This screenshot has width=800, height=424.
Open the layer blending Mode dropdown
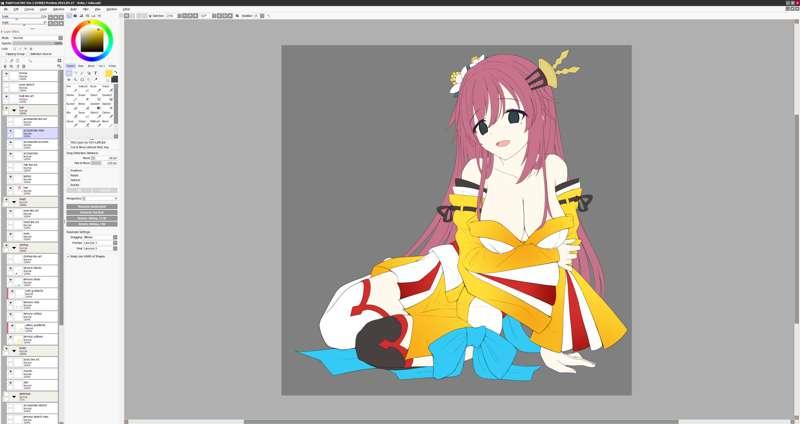[38, 38]
